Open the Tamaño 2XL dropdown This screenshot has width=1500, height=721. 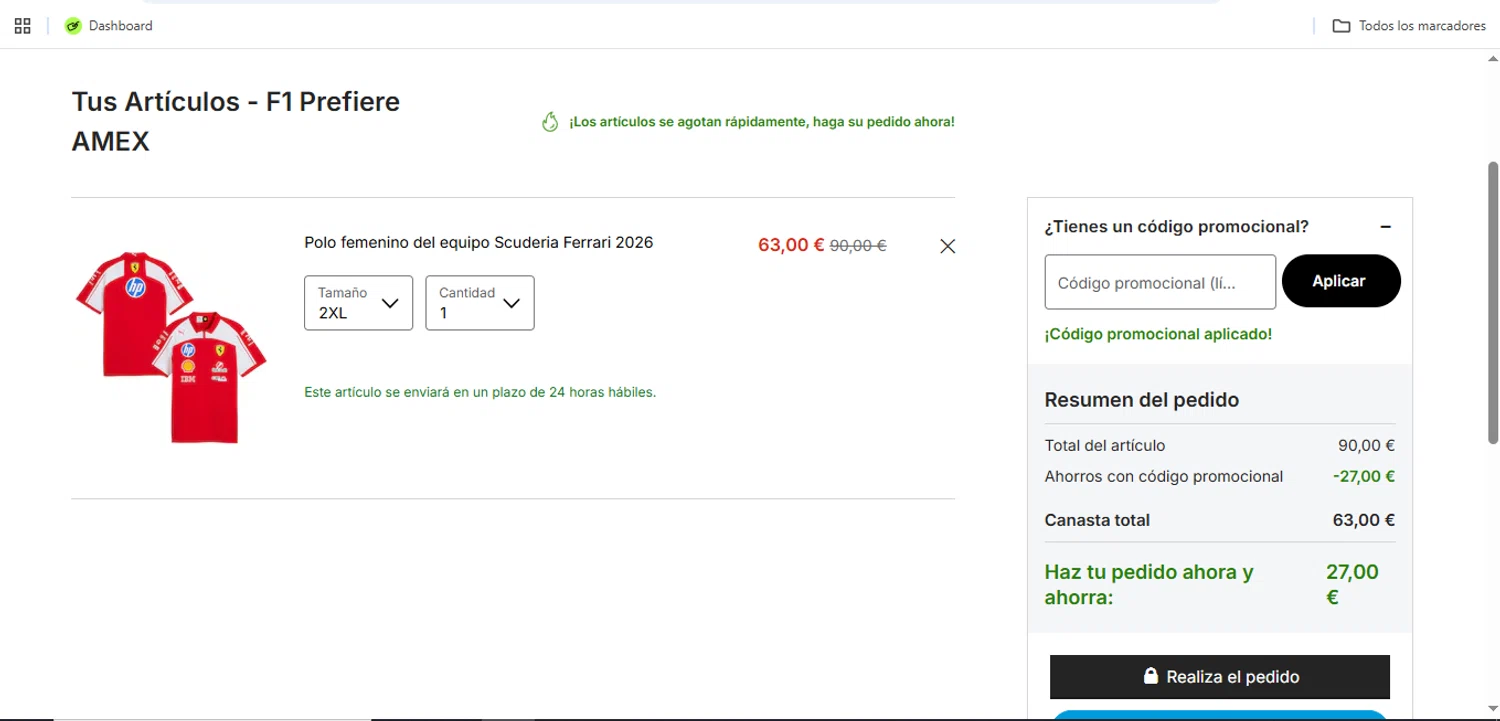click(x=358, y=303)
